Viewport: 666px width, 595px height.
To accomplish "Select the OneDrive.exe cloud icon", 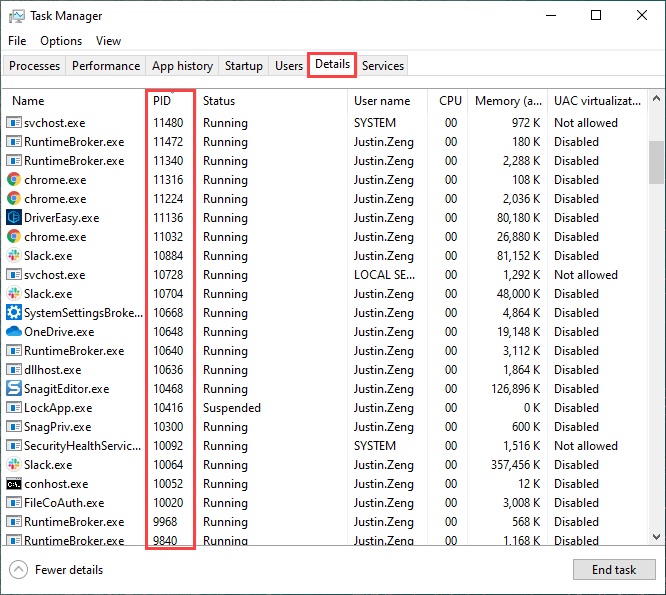I will click(14, 332).
